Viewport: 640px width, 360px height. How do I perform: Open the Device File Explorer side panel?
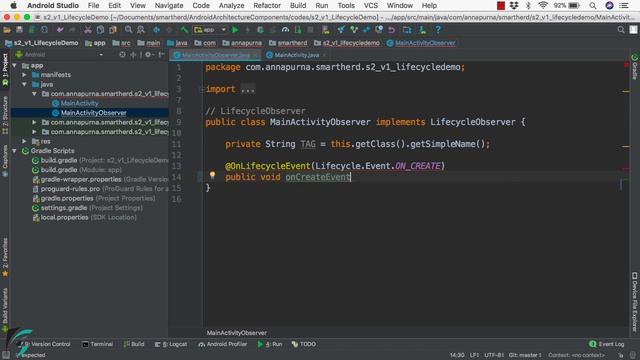634,302
